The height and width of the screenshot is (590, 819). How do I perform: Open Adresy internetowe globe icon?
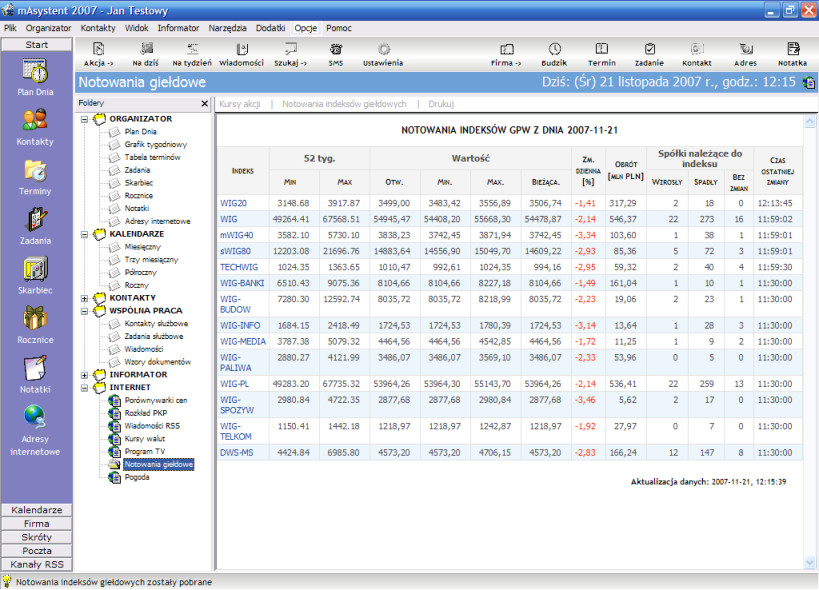(x=35, y=430)
